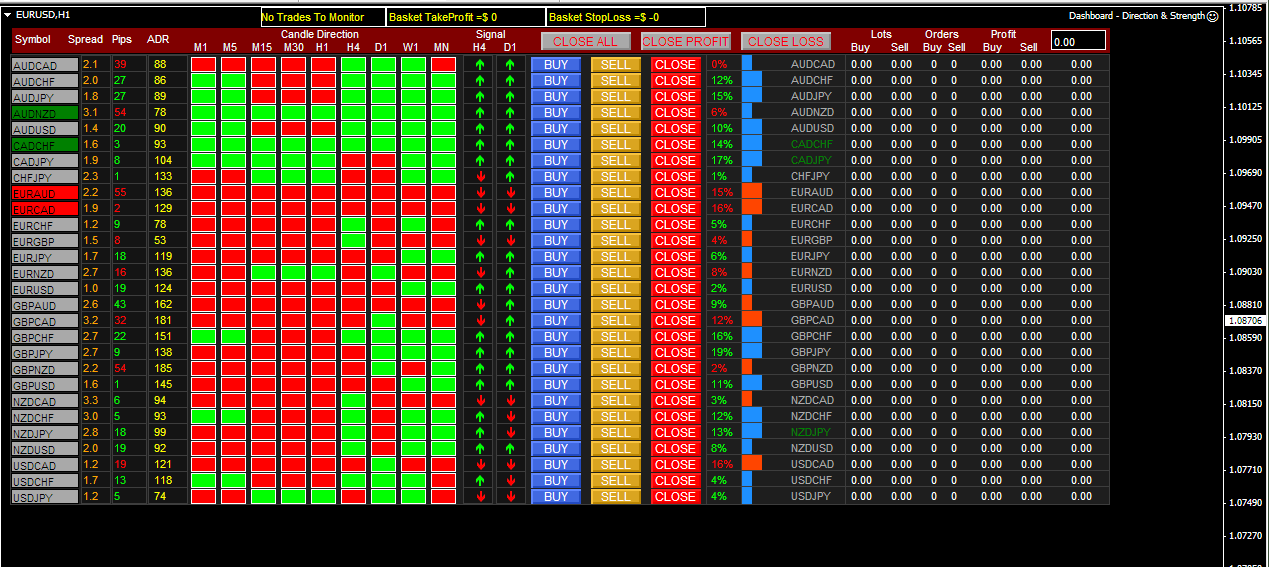1269x567 pixels.
Task: Click the red CLOSE button in EURUSD row
Action: (x=676, y=288)
